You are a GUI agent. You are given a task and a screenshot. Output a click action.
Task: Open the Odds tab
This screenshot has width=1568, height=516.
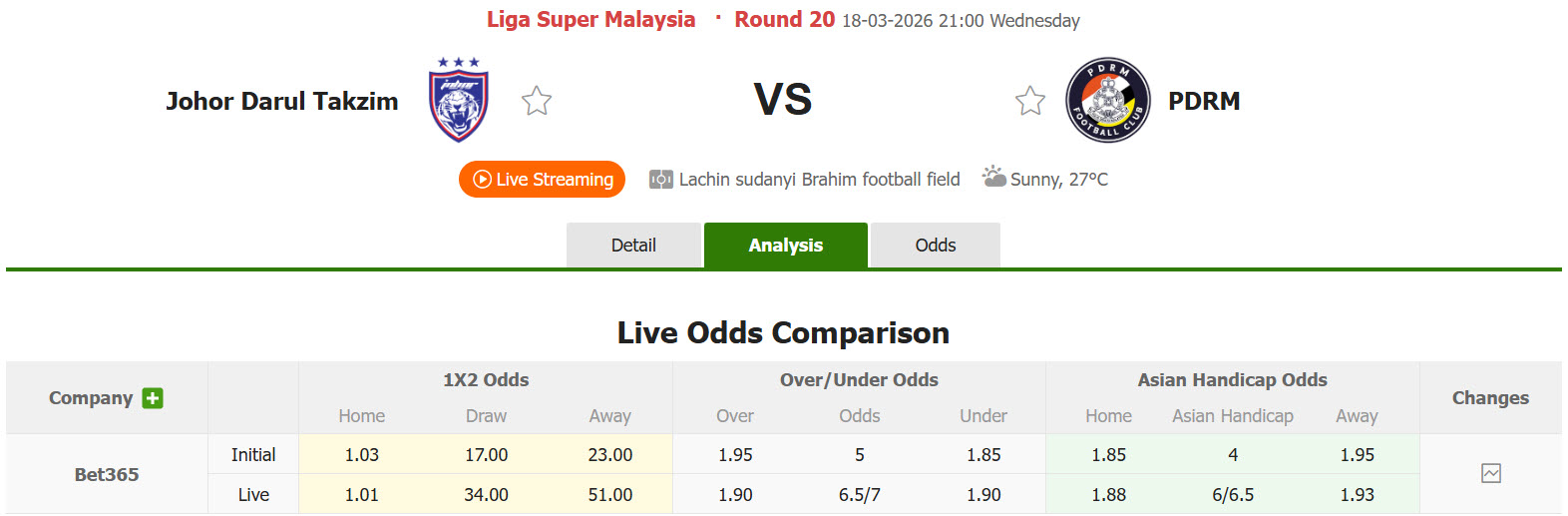click(x=936, y=246)
